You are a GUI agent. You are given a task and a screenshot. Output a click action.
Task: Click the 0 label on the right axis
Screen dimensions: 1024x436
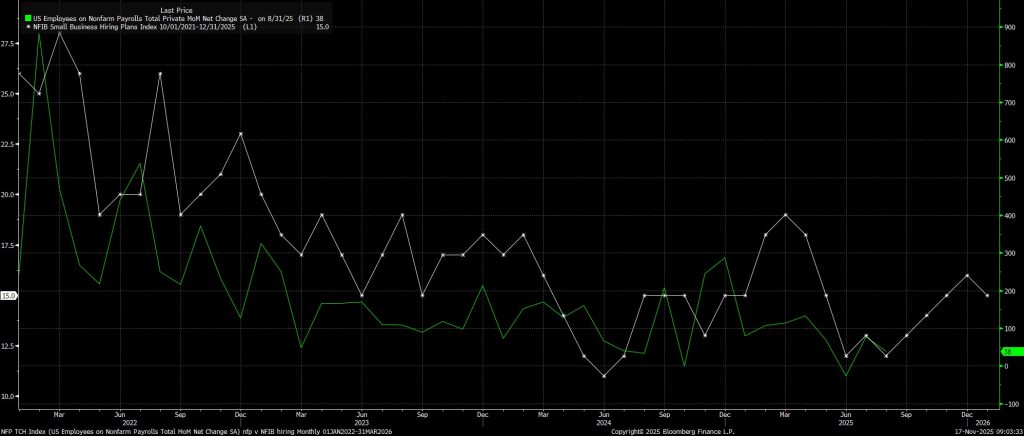(x=1007, y=366)
